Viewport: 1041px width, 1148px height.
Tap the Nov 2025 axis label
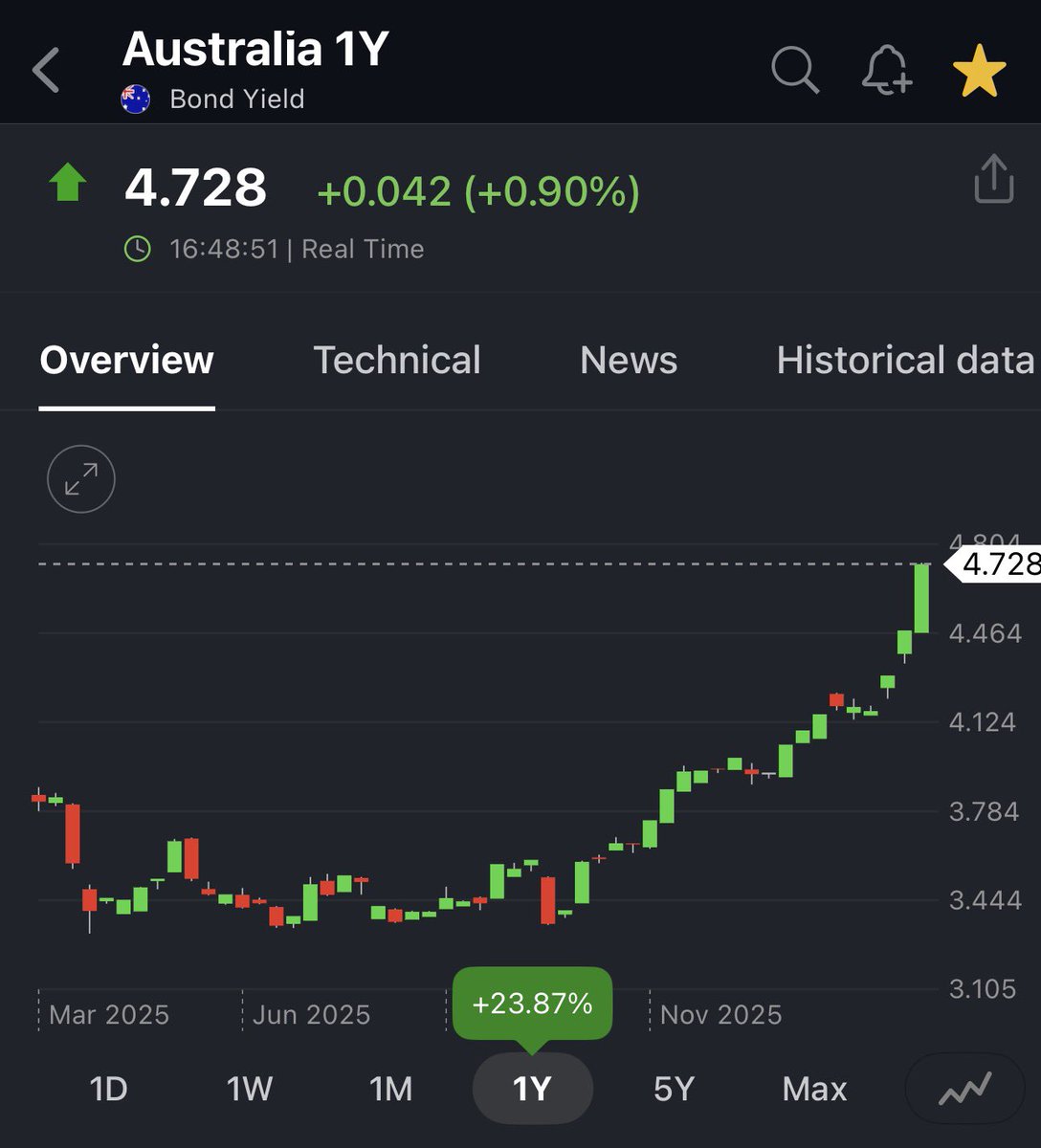pos(721,1015)
